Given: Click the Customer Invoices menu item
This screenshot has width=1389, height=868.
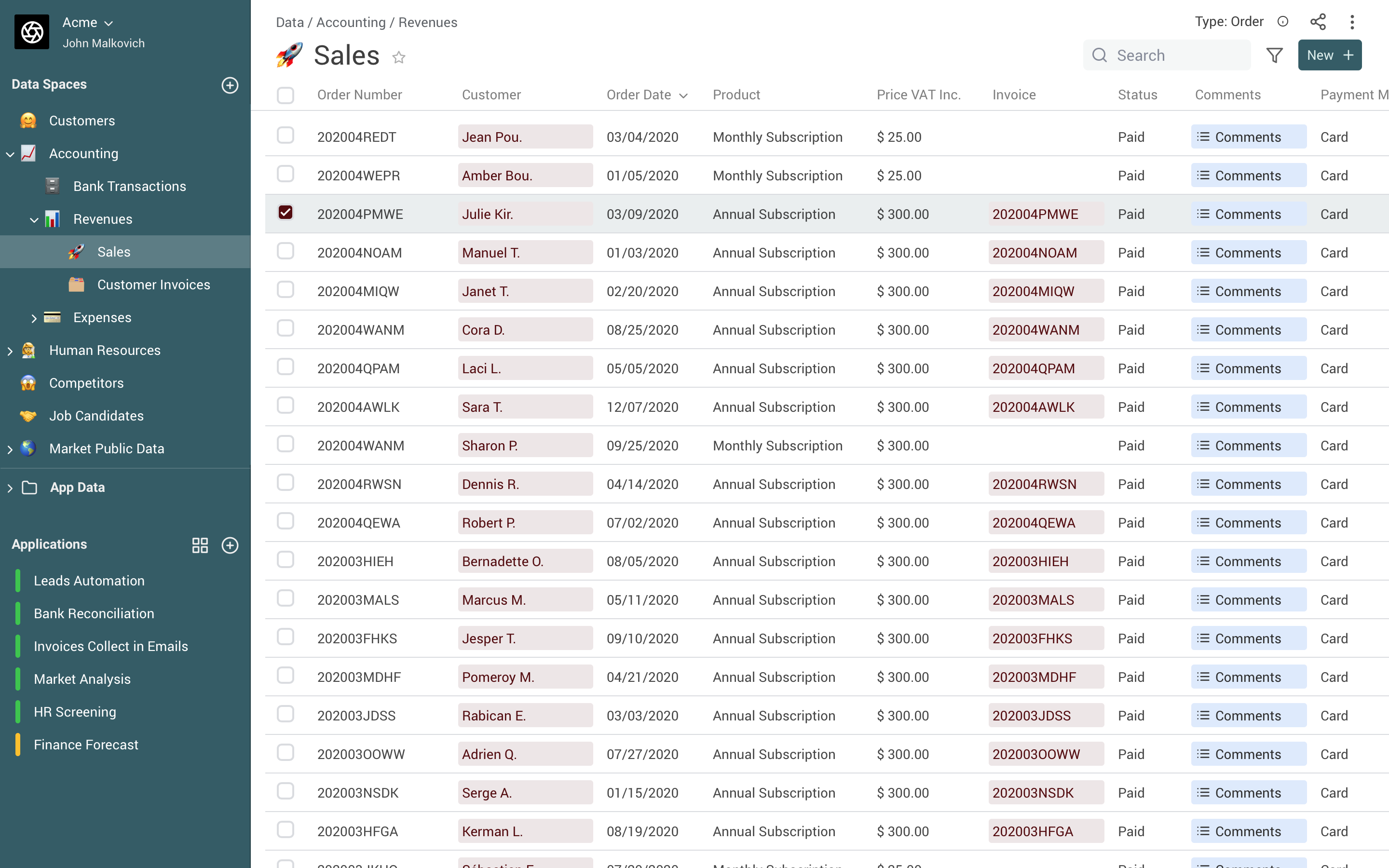Looking at the screenshot, I should pyautogui.click(x=153, y=284).
